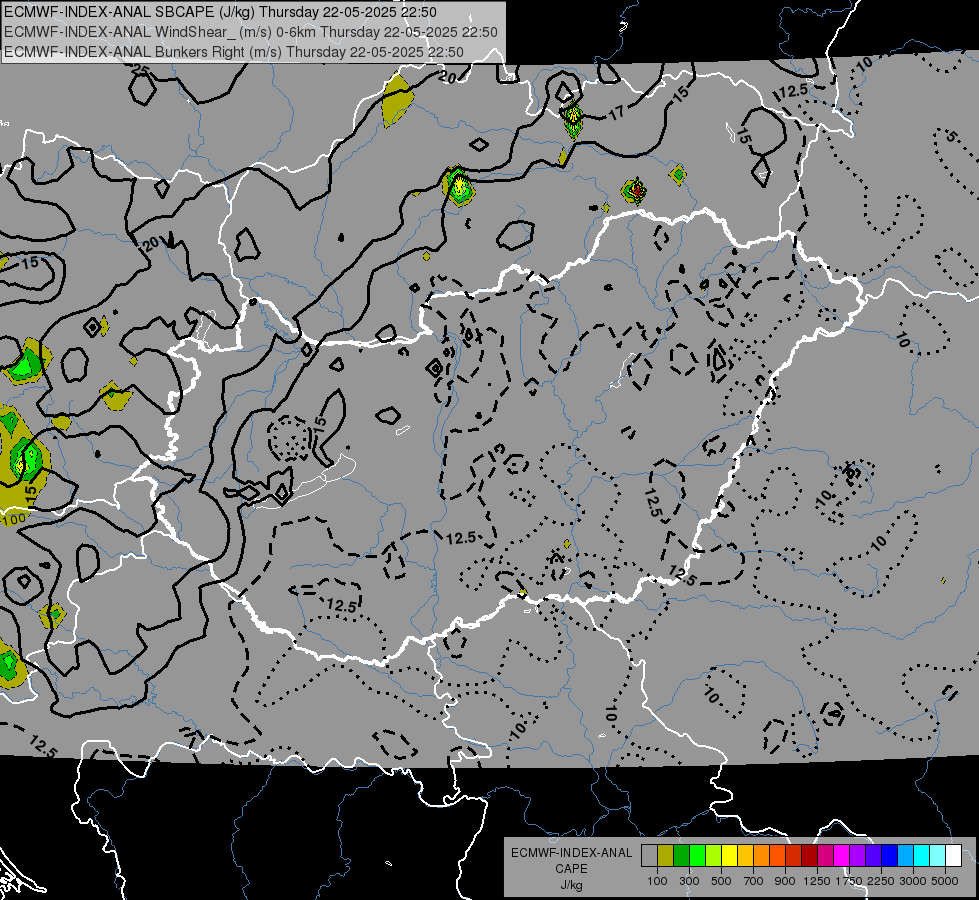
Task: Select the SBCAPE (J/kg) header line
Action: coord(220,12)
